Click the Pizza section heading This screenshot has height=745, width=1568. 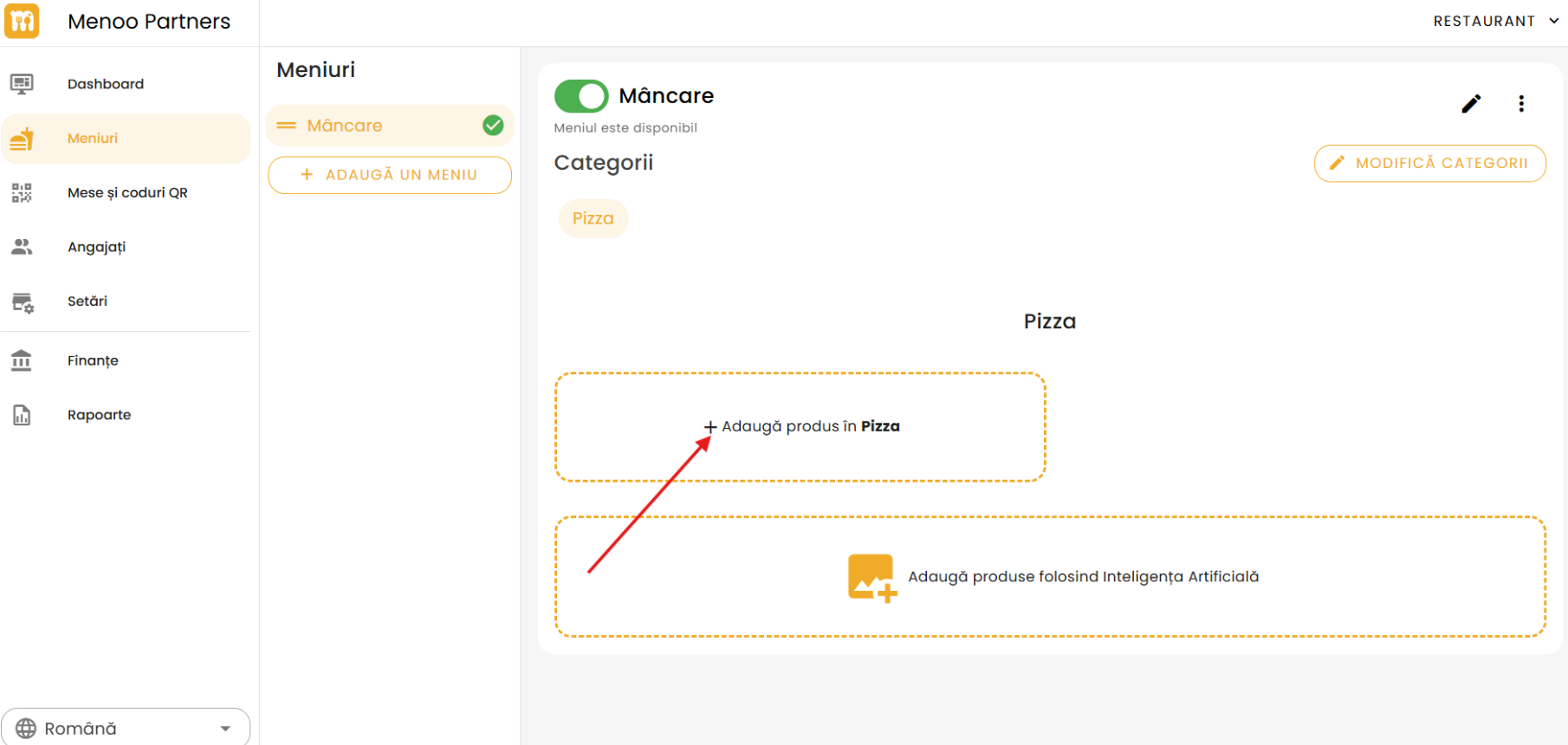pos(1050,321)
